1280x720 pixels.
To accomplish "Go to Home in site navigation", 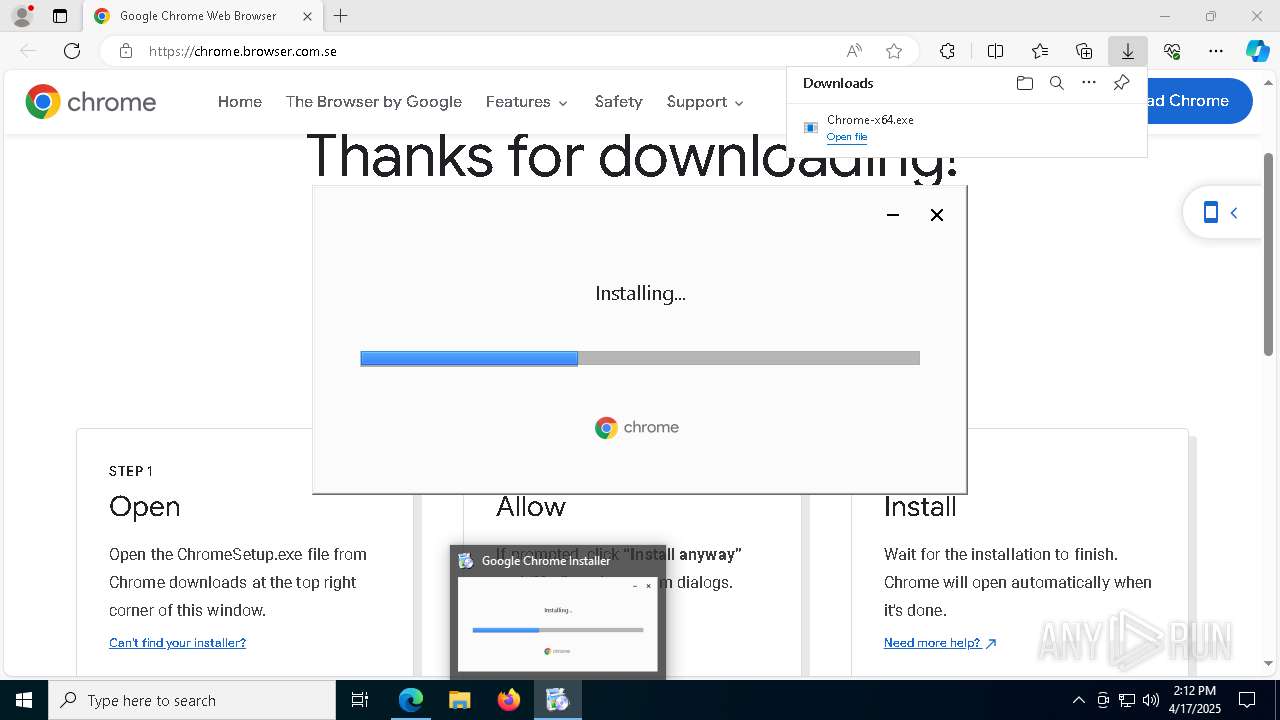I will pos(240,102).
